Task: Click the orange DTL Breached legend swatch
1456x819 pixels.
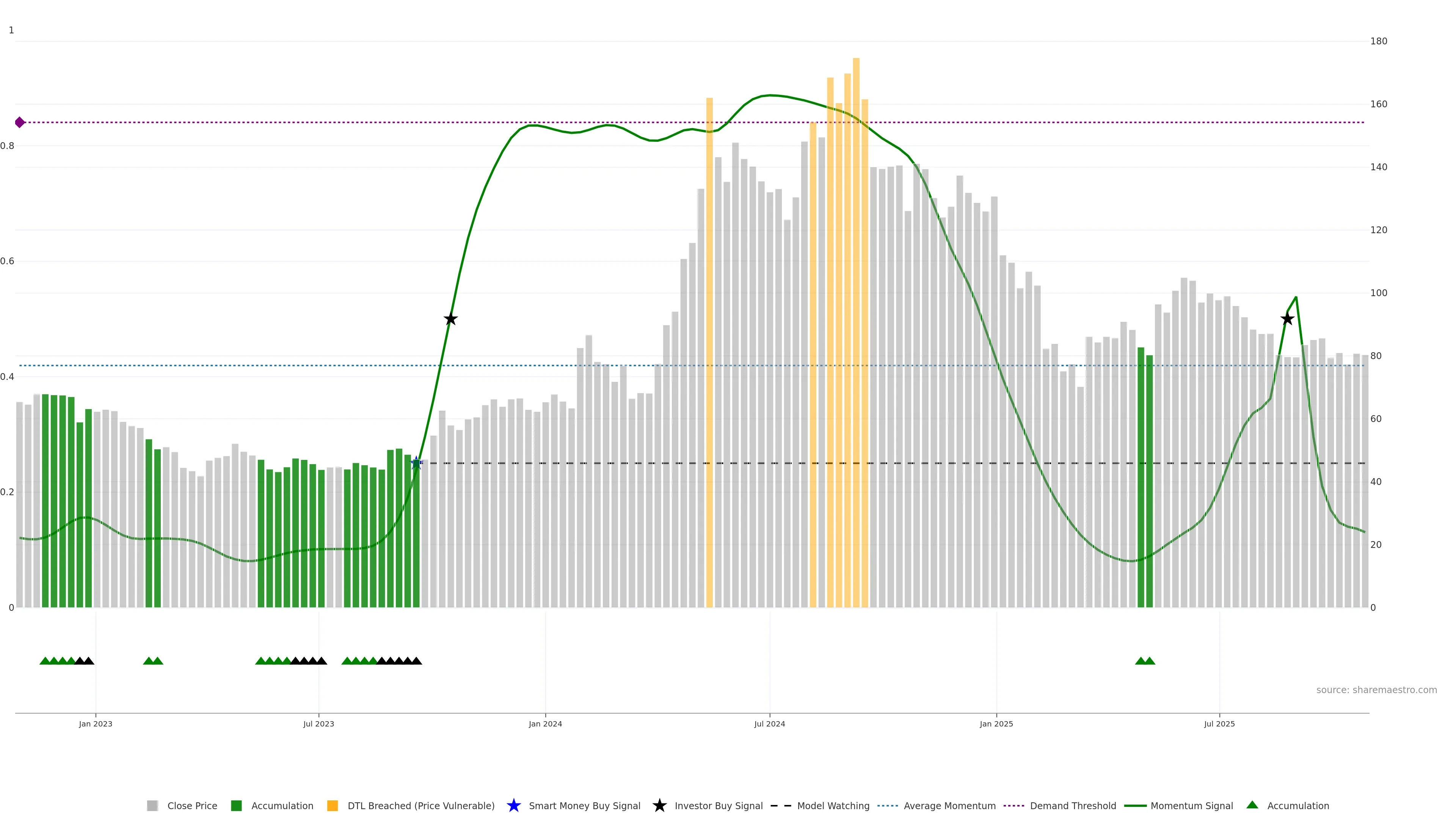Action: click(333, 806)
